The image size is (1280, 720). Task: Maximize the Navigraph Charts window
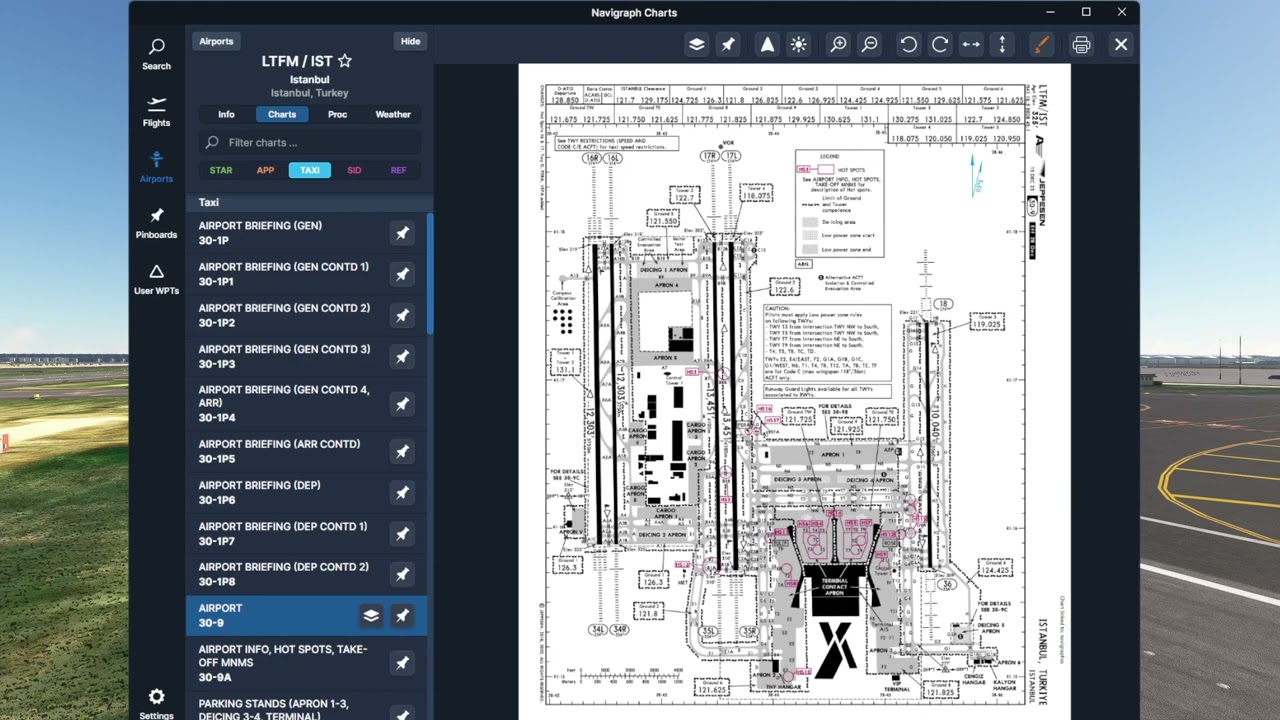click(x=1086, y=12)
